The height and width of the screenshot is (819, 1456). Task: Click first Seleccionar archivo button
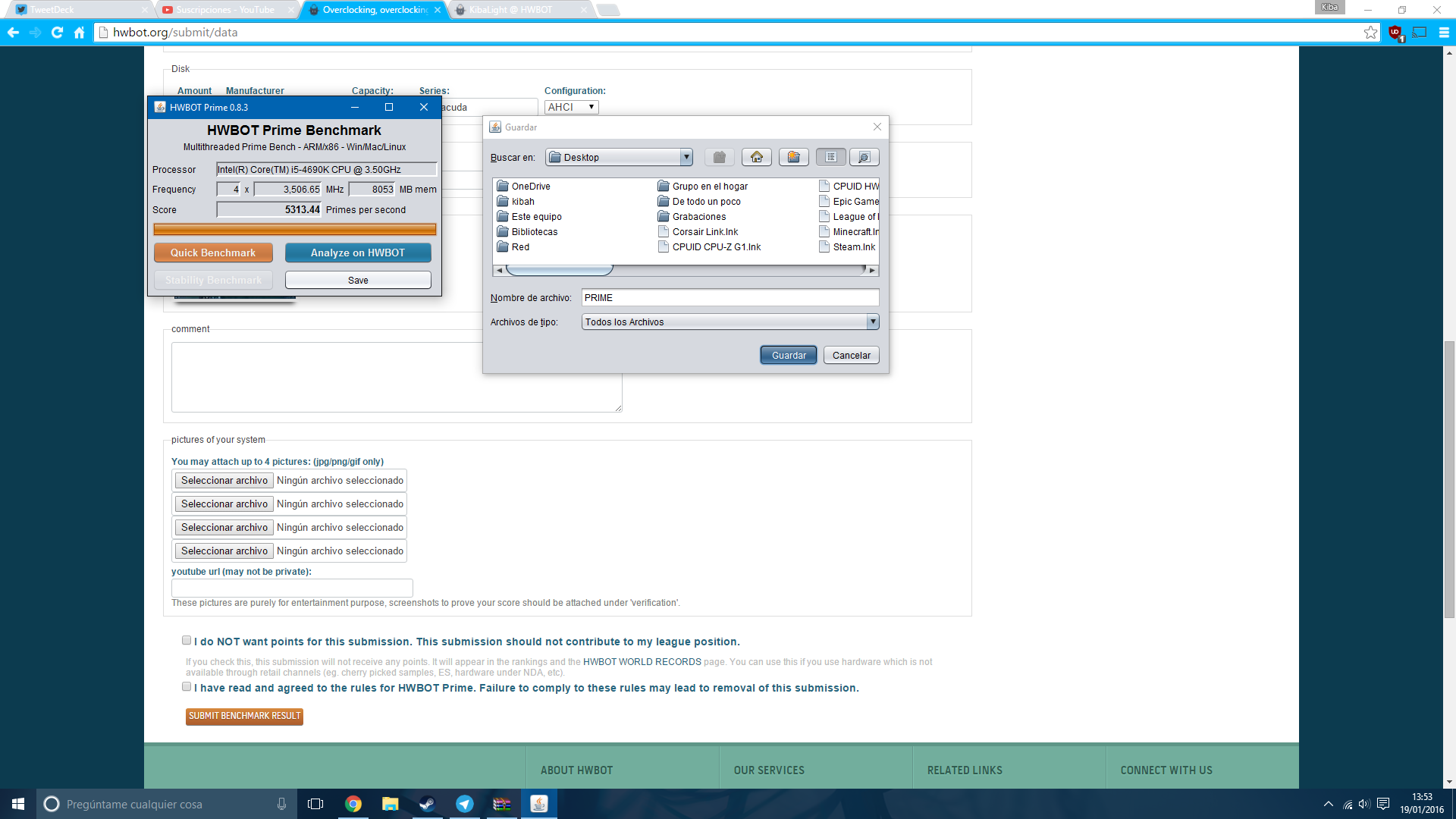tap(224, 481)
